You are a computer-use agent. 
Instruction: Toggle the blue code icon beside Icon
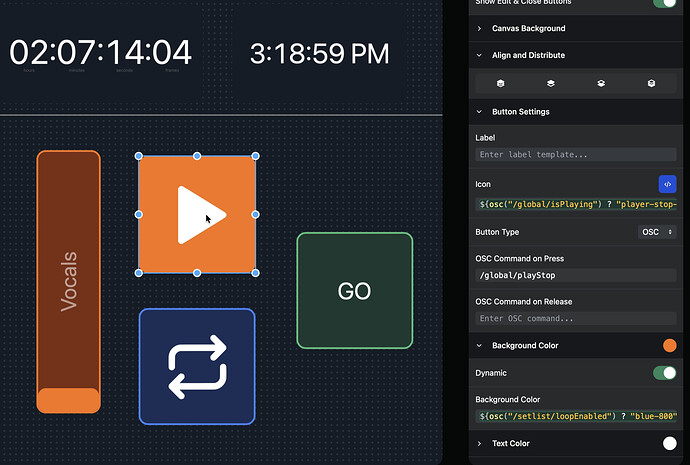pos(667,184)
